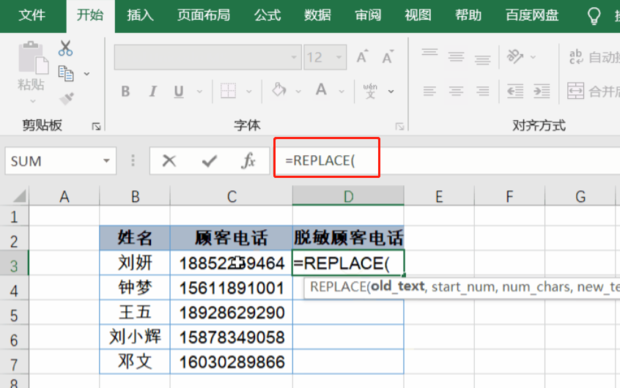The image size is (620, 388).
Task: Select column D header
Action: (x=348, y=196)
